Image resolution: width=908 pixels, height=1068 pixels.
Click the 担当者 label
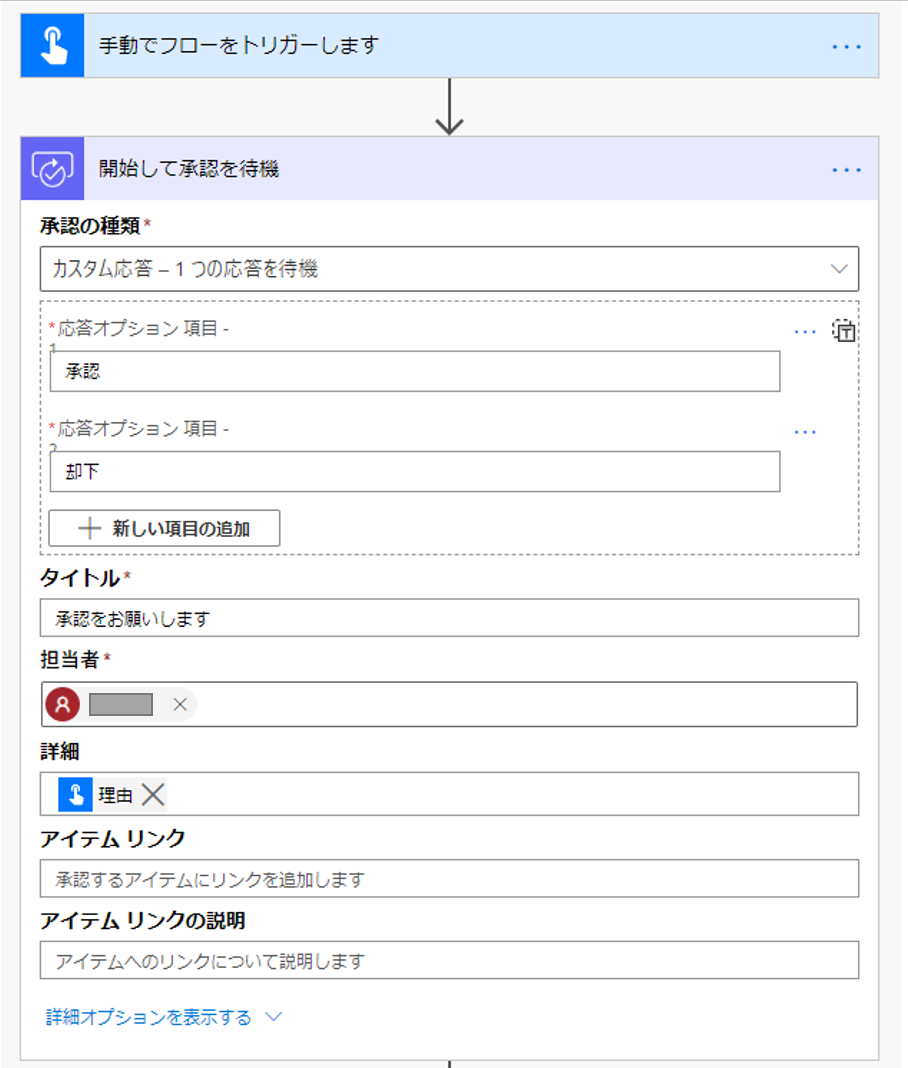click(69, 659)
